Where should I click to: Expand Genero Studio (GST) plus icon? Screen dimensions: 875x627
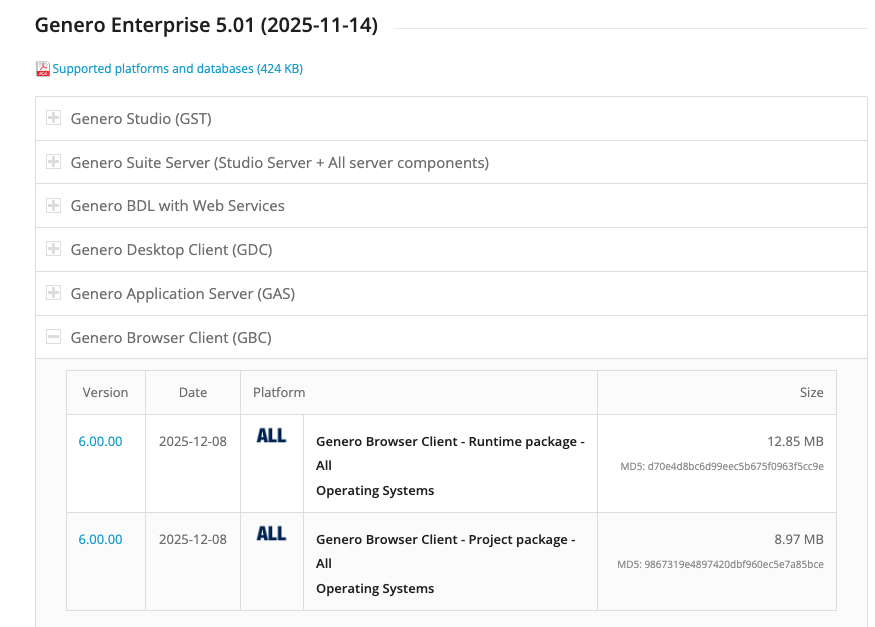coord(54,118)
